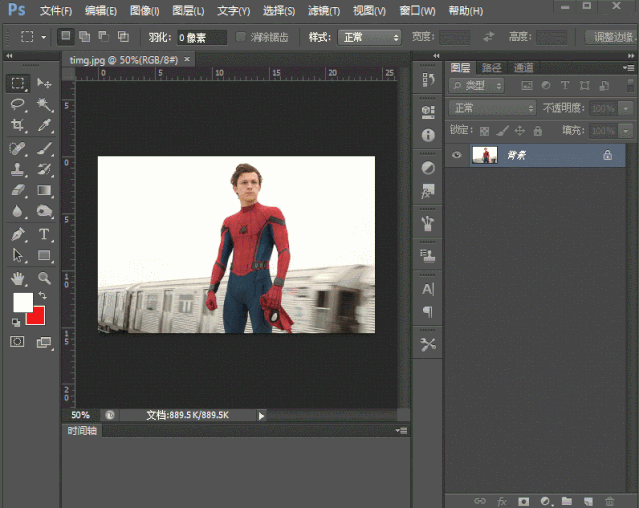Reset default foreground and background colors

pos(16,323)
